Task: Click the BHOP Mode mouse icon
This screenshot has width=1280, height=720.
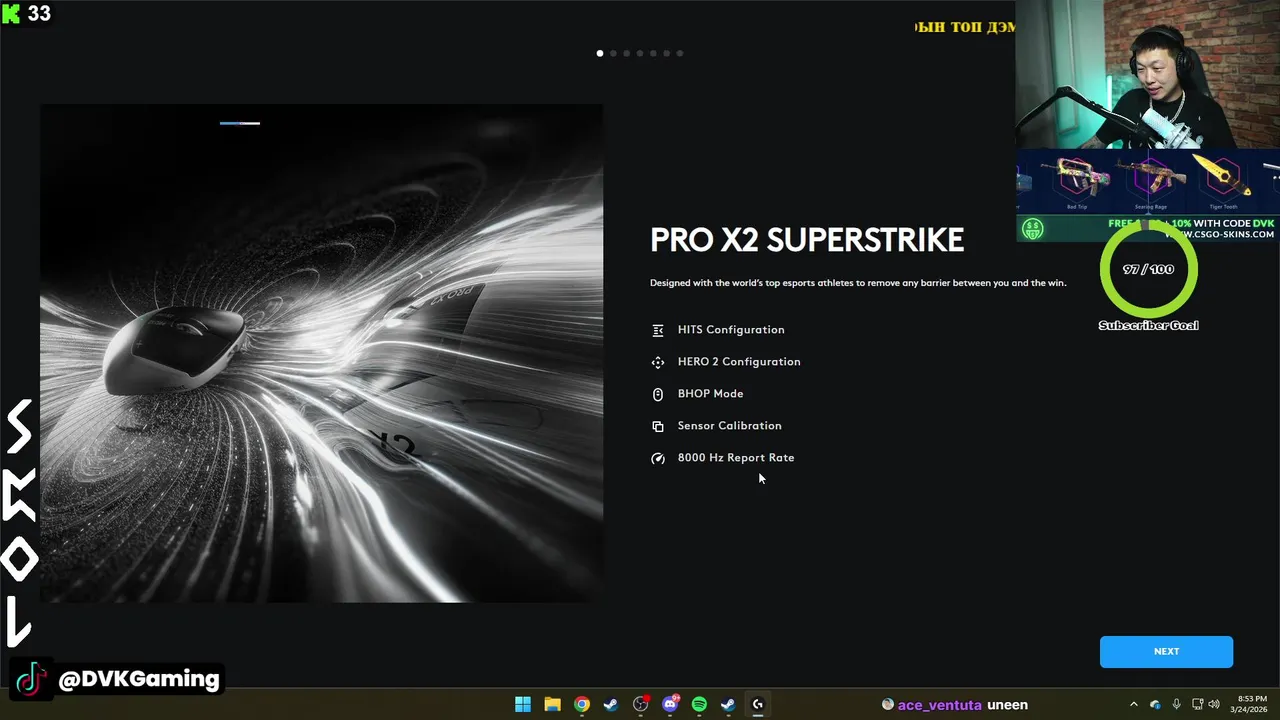Action: pyautogui.click(x=658, y=394)
